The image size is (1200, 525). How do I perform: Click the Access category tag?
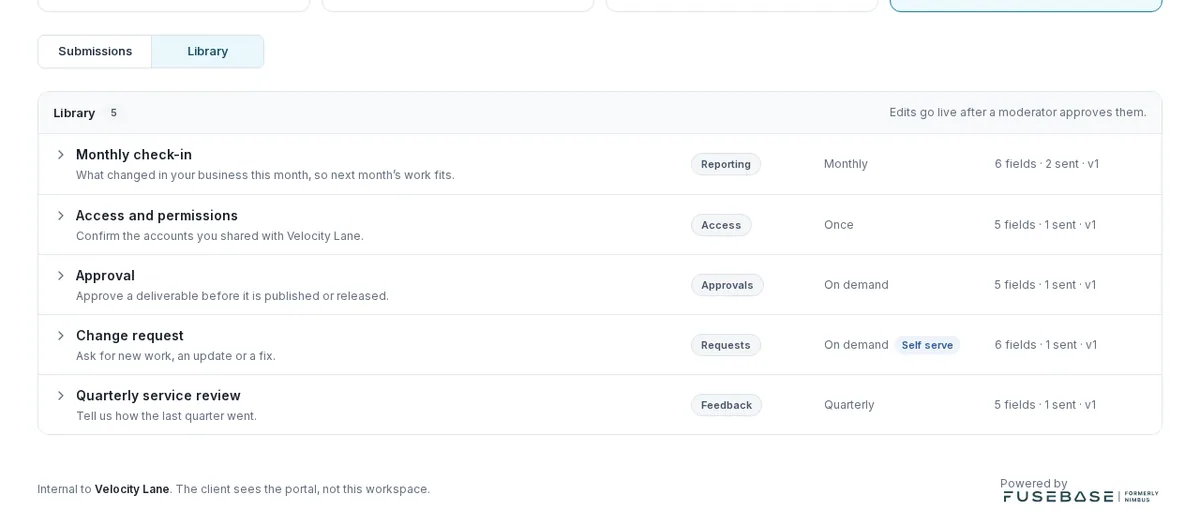coord(721,225)
